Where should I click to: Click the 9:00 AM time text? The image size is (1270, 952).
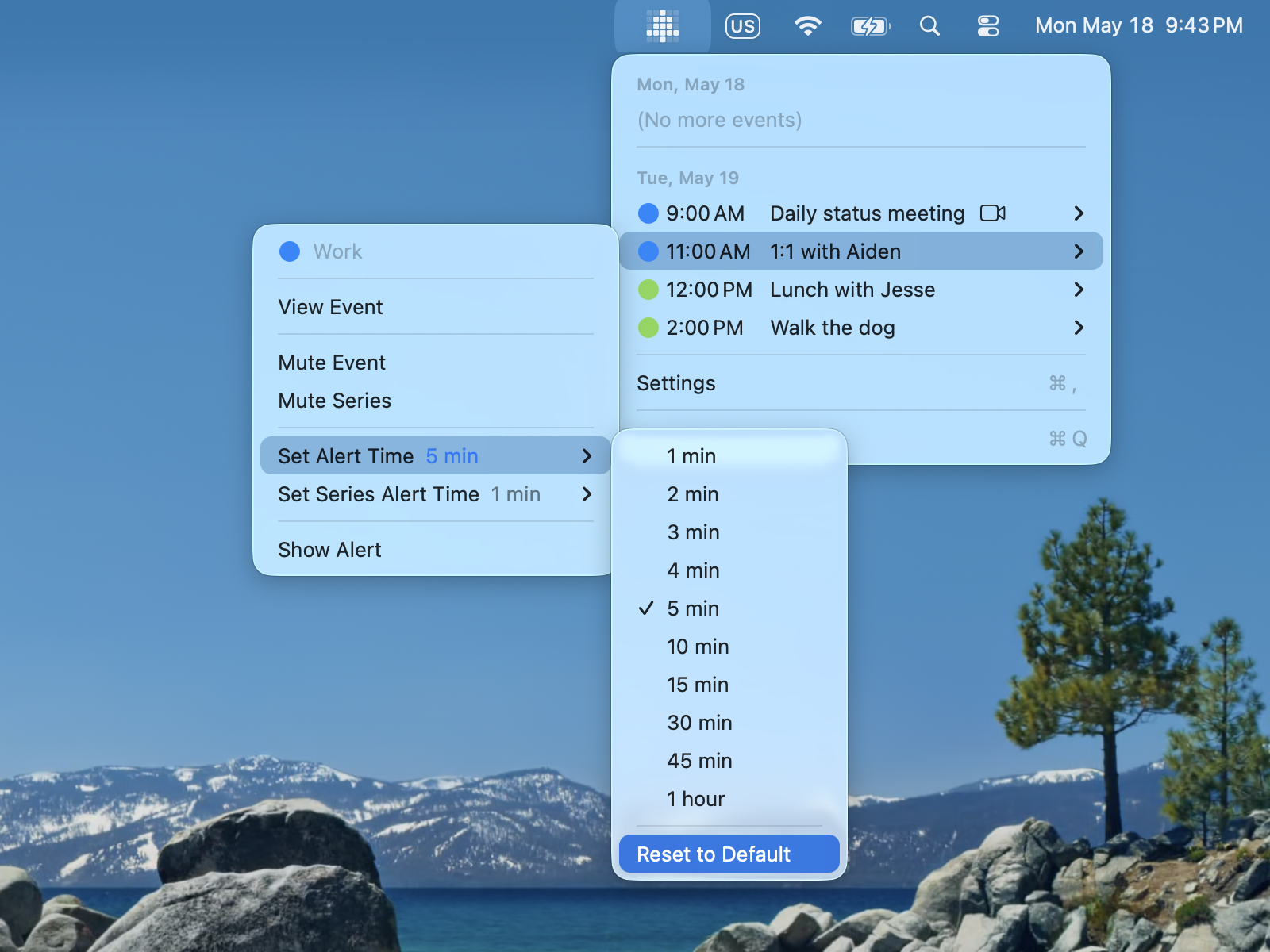pos(705,213)
